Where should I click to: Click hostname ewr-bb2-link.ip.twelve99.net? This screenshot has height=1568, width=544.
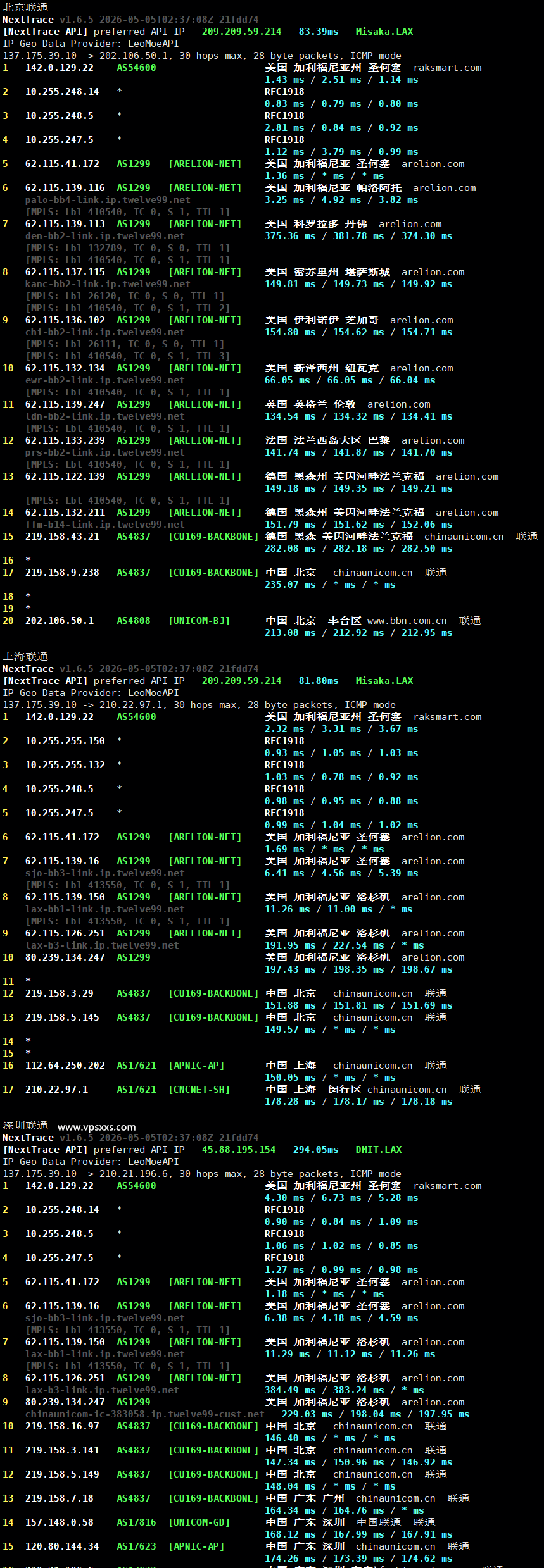coord(105,380)
